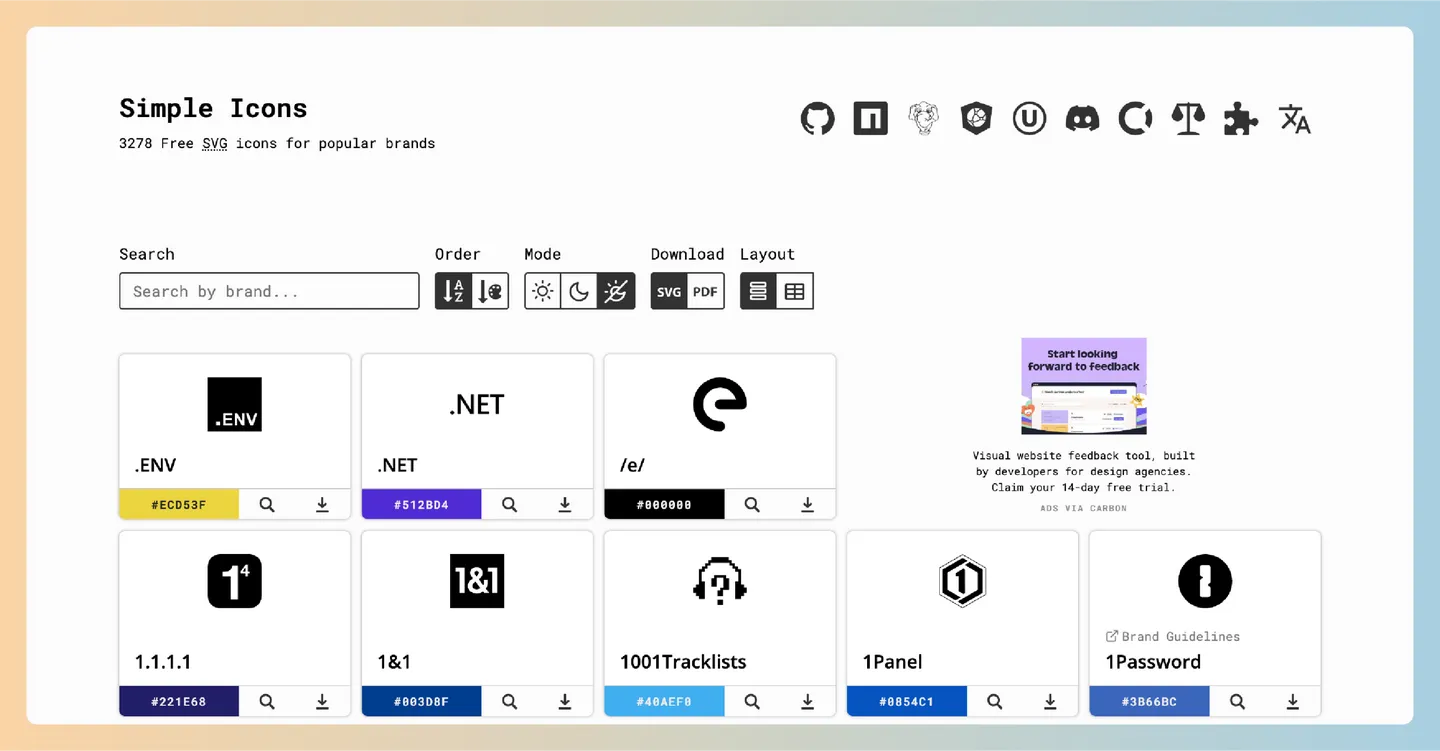Copy .ENV color #ECD53F

(x=179, y=505)
